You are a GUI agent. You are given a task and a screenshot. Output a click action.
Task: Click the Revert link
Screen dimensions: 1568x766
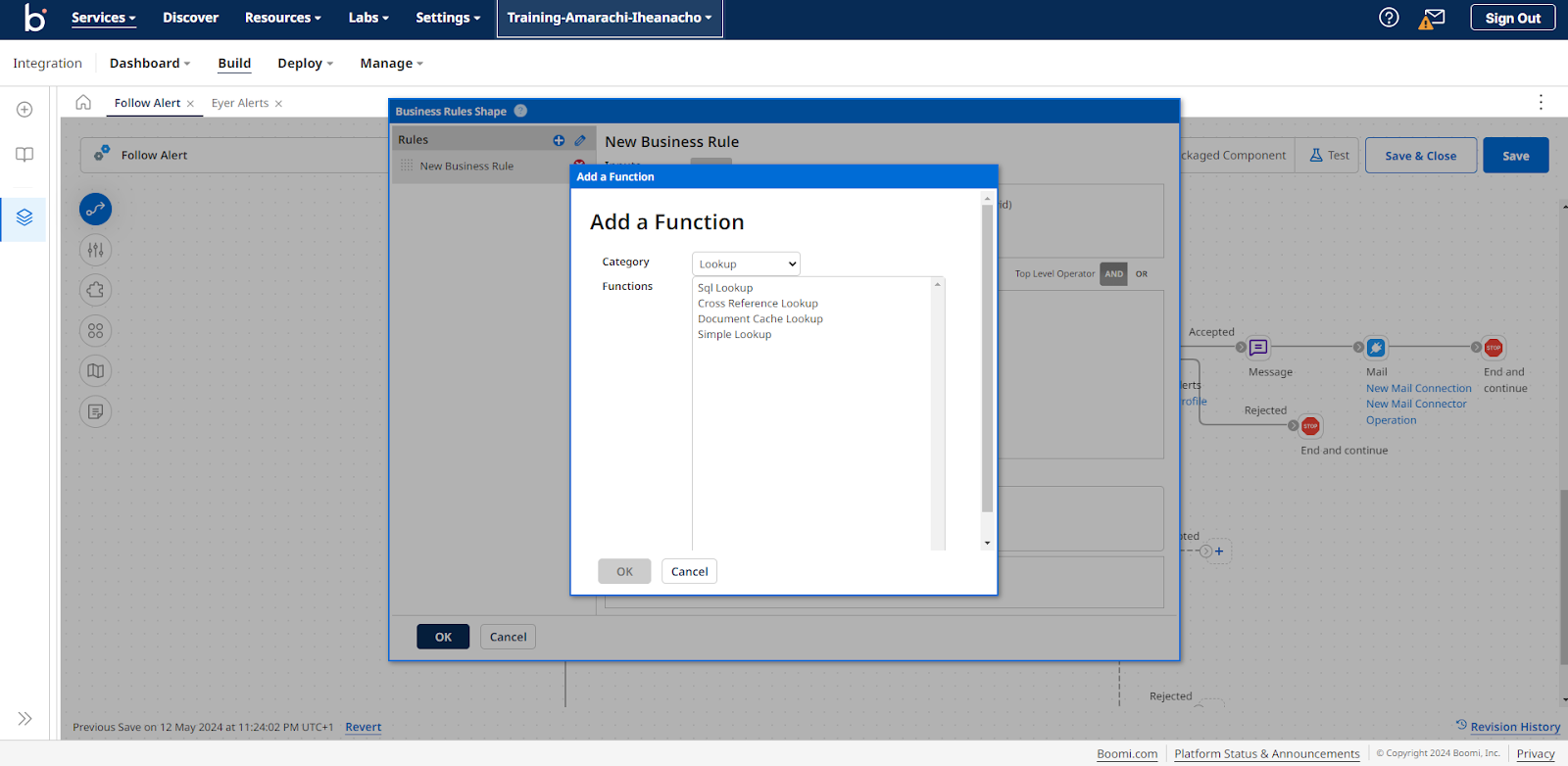point(363,727)
